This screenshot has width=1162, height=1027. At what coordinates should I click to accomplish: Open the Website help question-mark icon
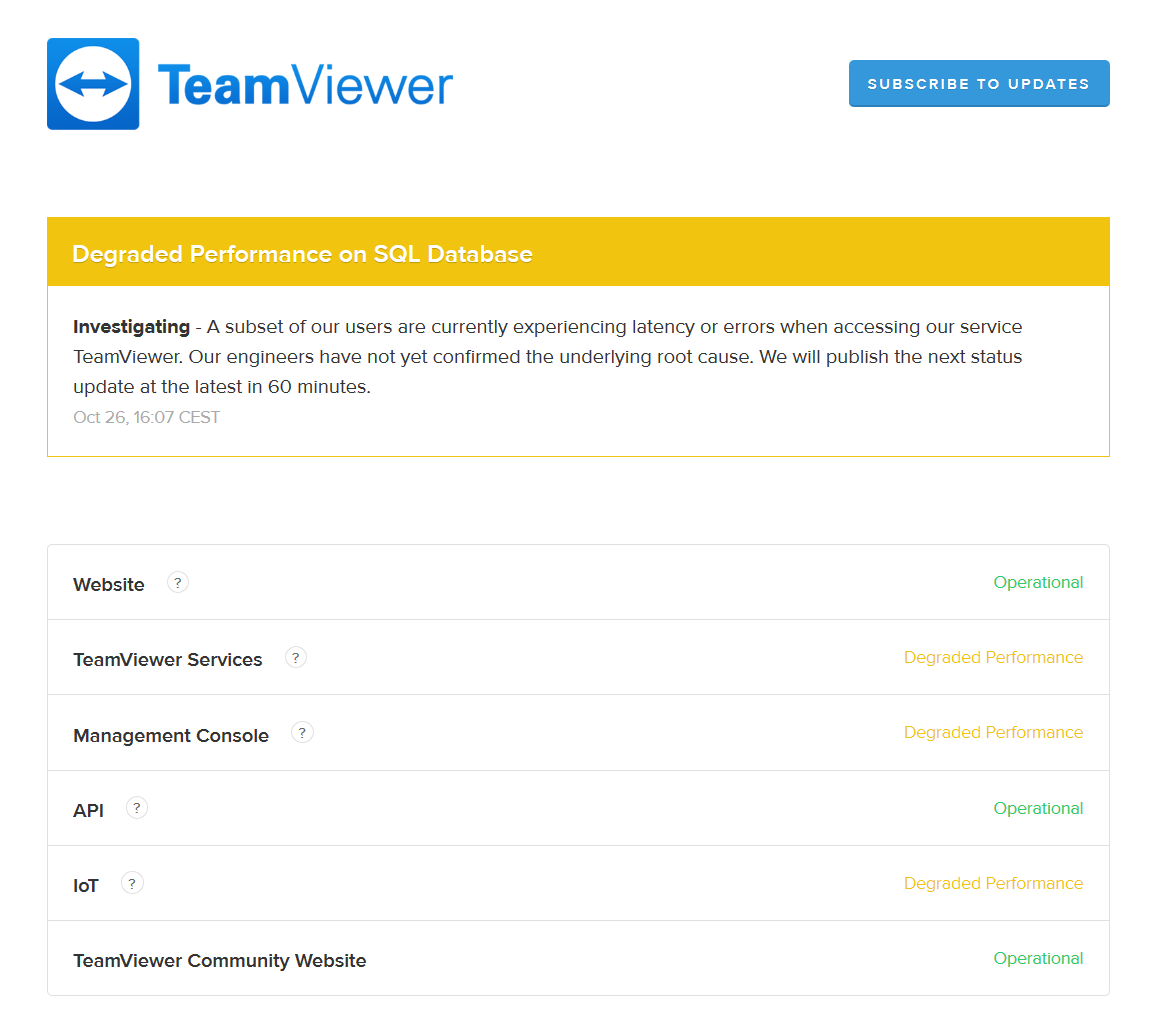pos(177,583)
